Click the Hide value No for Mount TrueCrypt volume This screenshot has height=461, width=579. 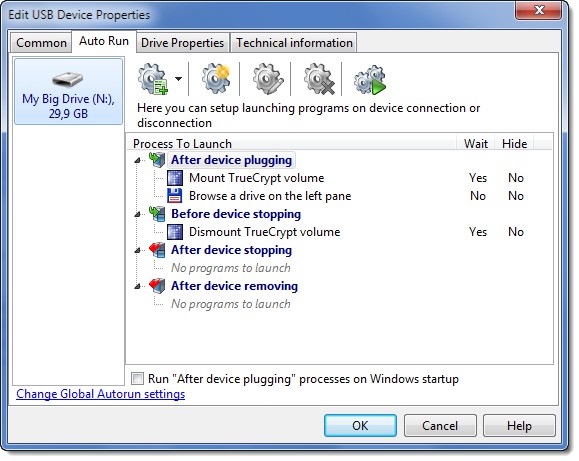516,178
